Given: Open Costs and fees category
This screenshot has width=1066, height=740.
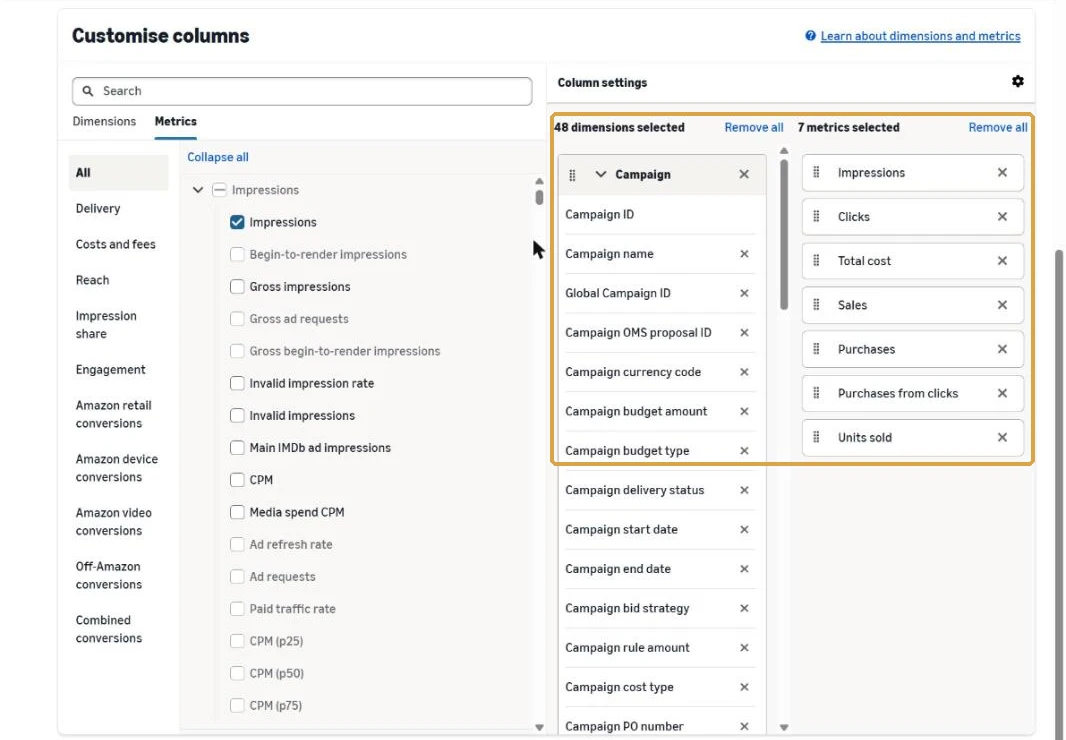Looking at the screenshot, I should (116, 244).
